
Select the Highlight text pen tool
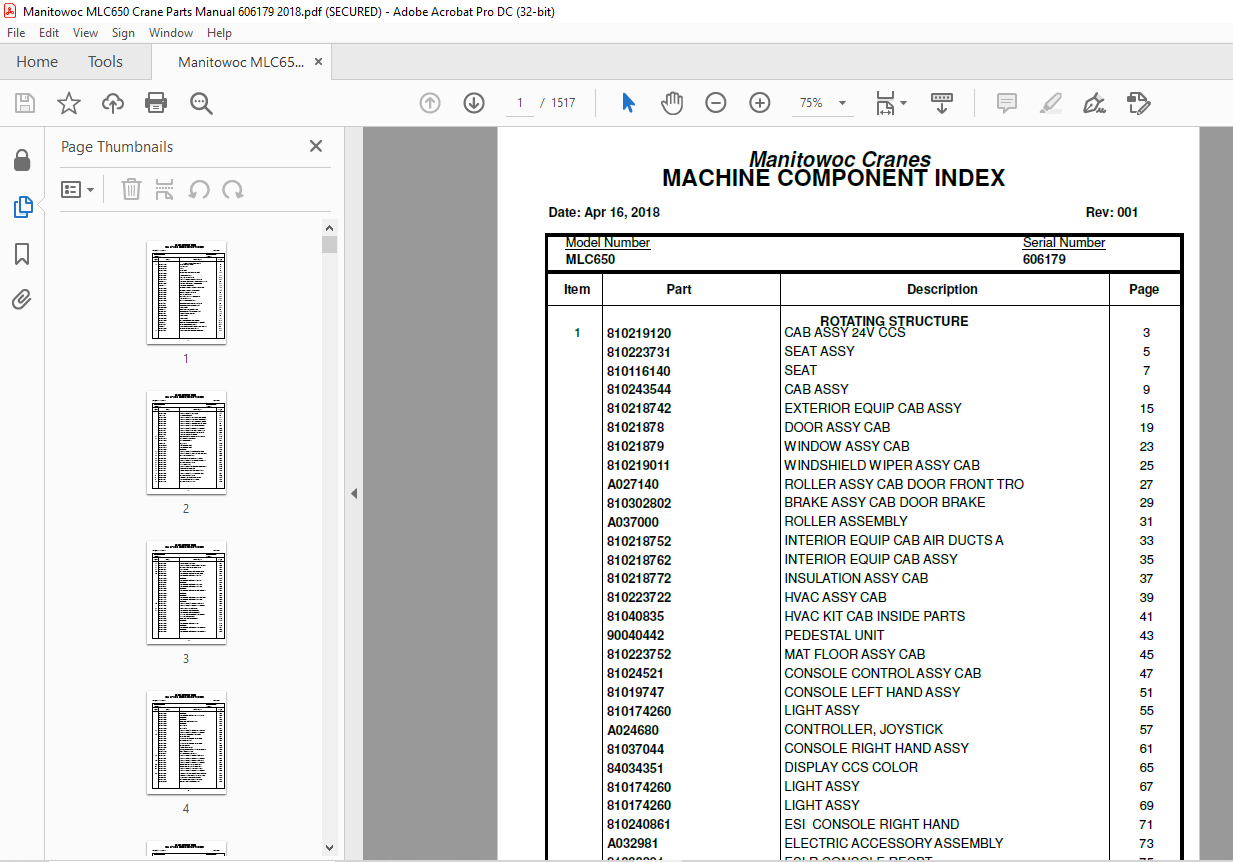tap(1051, 103)
